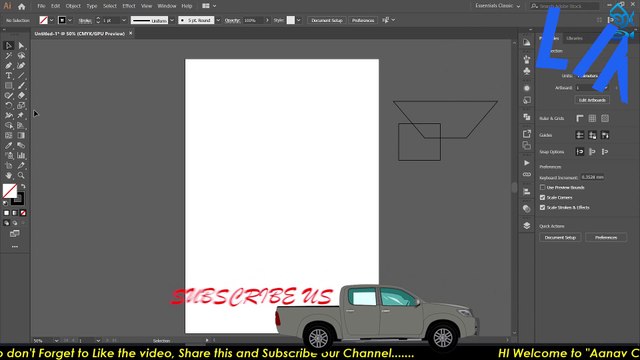Click Preferences in control bar
This screenshot has width=640, height=360.
tap(363, 20)
